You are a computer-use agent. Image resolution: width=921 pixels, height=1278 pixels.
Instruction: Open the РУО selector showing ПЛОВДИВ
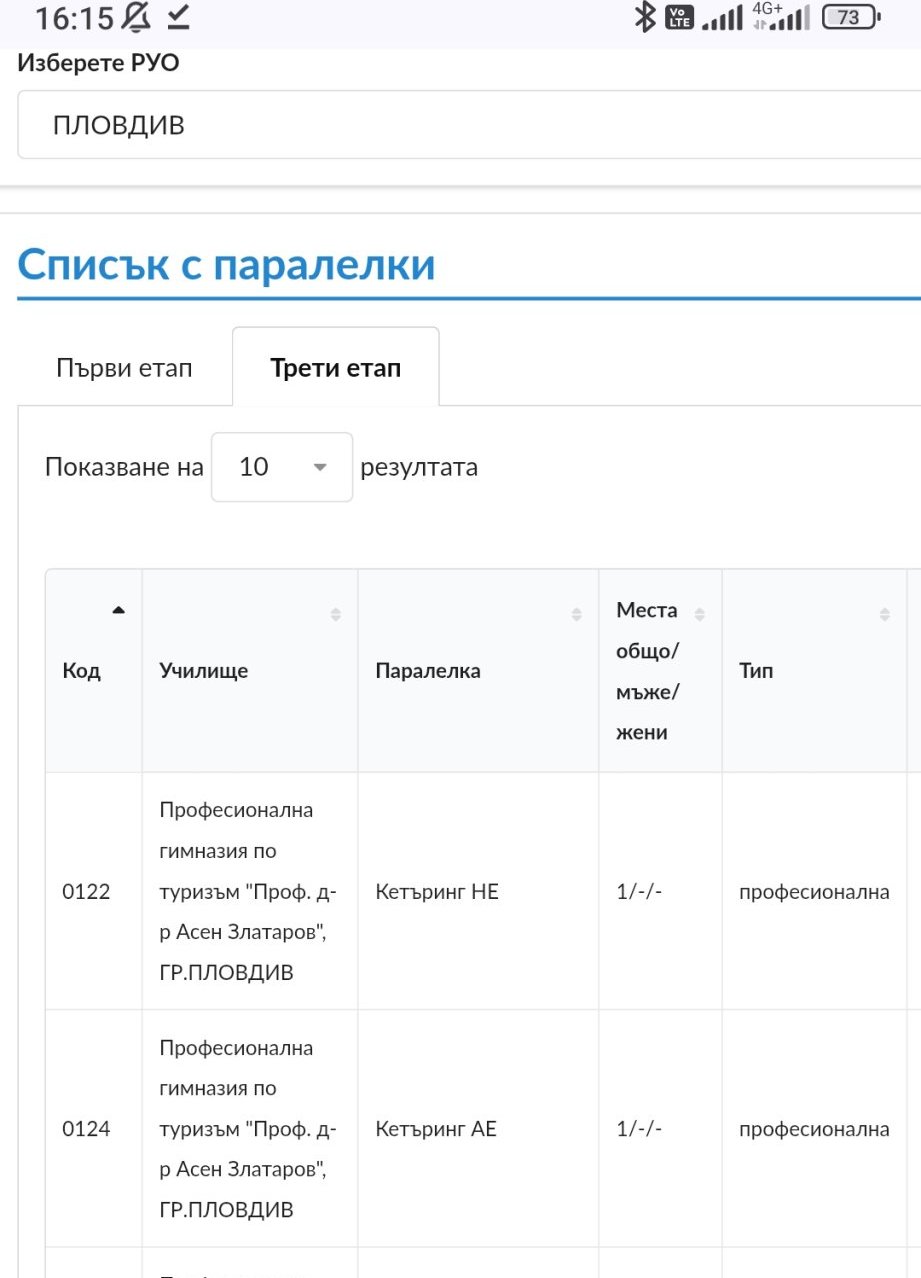click(x=469, y=125)
